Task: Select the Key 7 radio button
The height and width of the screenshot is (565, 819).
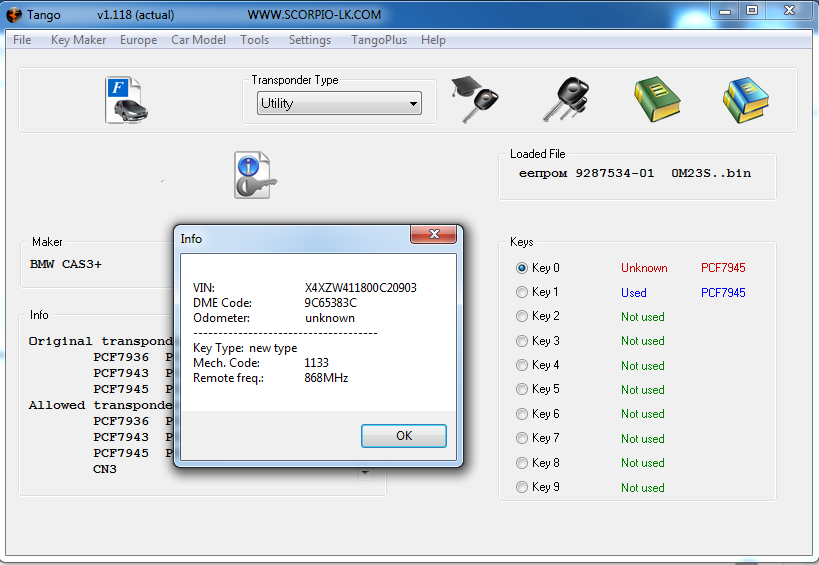Action: coord(521,438)
